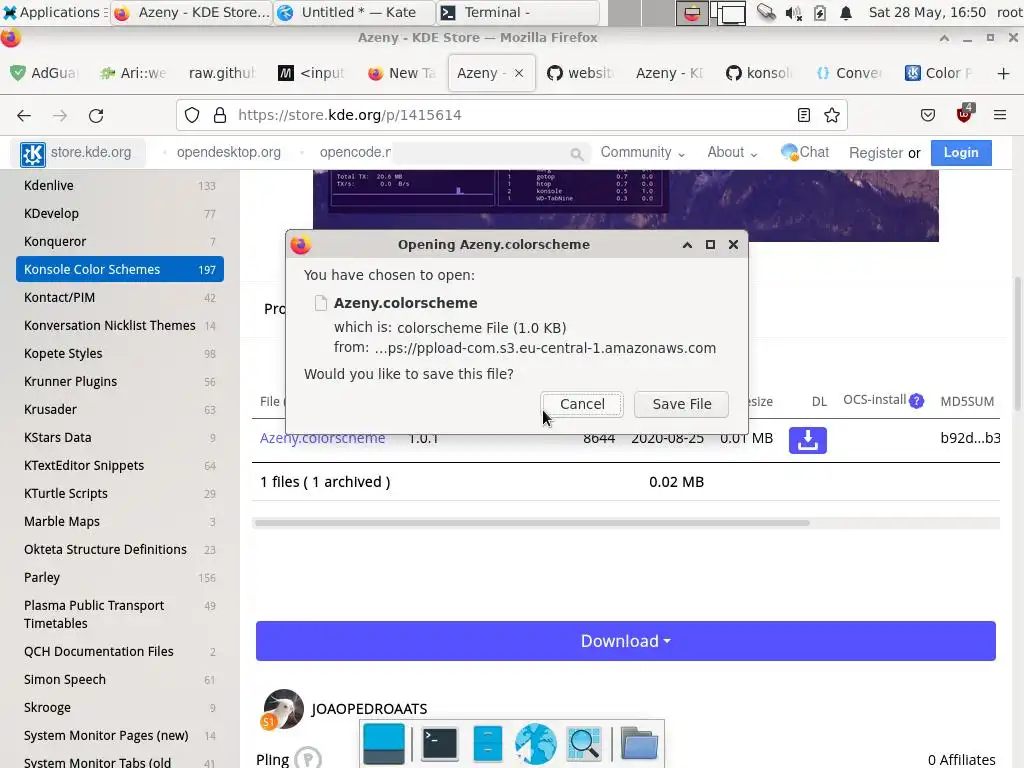1024x768 pixels.
Task: Open Firefox hamburger menu
Action: point(1000,116)
